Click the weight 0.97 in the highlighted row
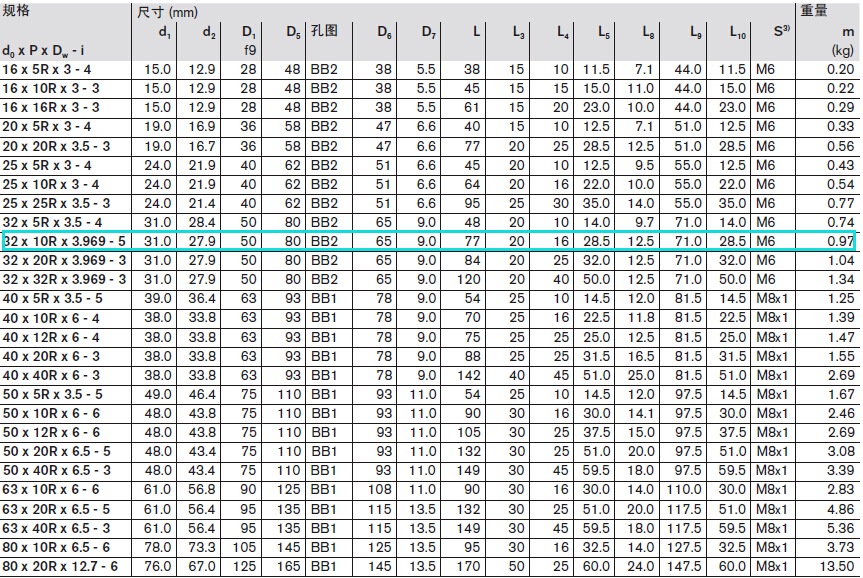 pos(840,241)
